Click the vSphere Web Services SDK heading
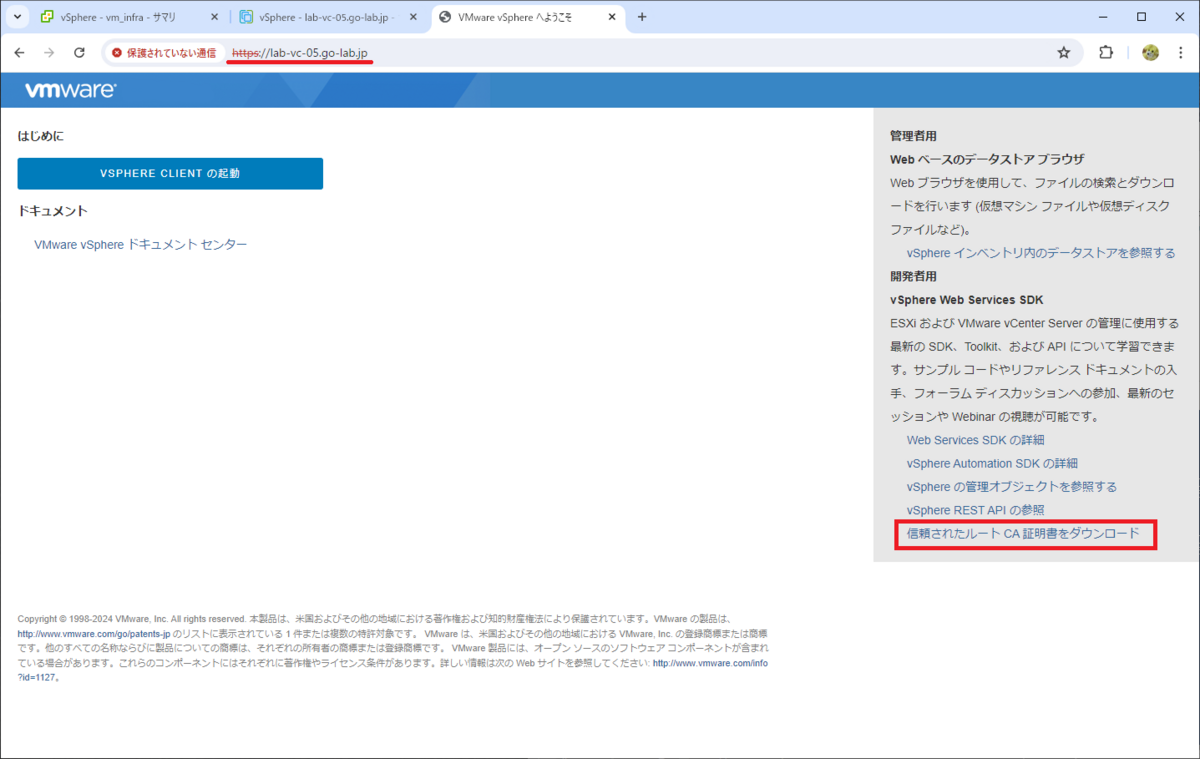This screenshot has width=1200, height=759. (x=967, y=300)
